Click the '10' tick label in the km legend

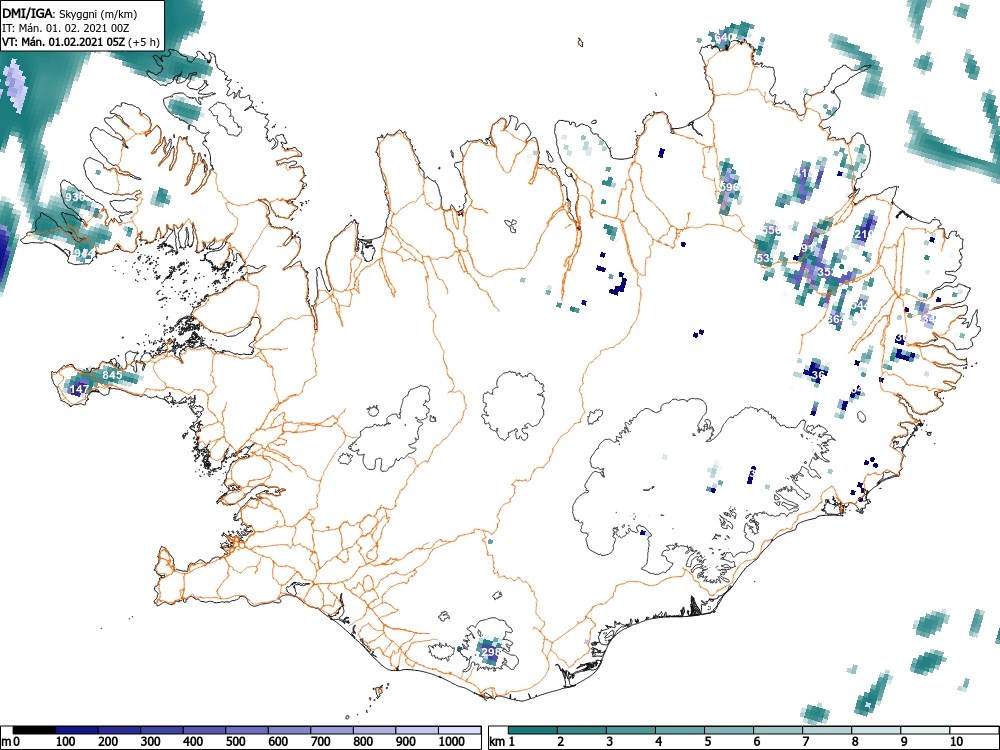coord(955,742)
